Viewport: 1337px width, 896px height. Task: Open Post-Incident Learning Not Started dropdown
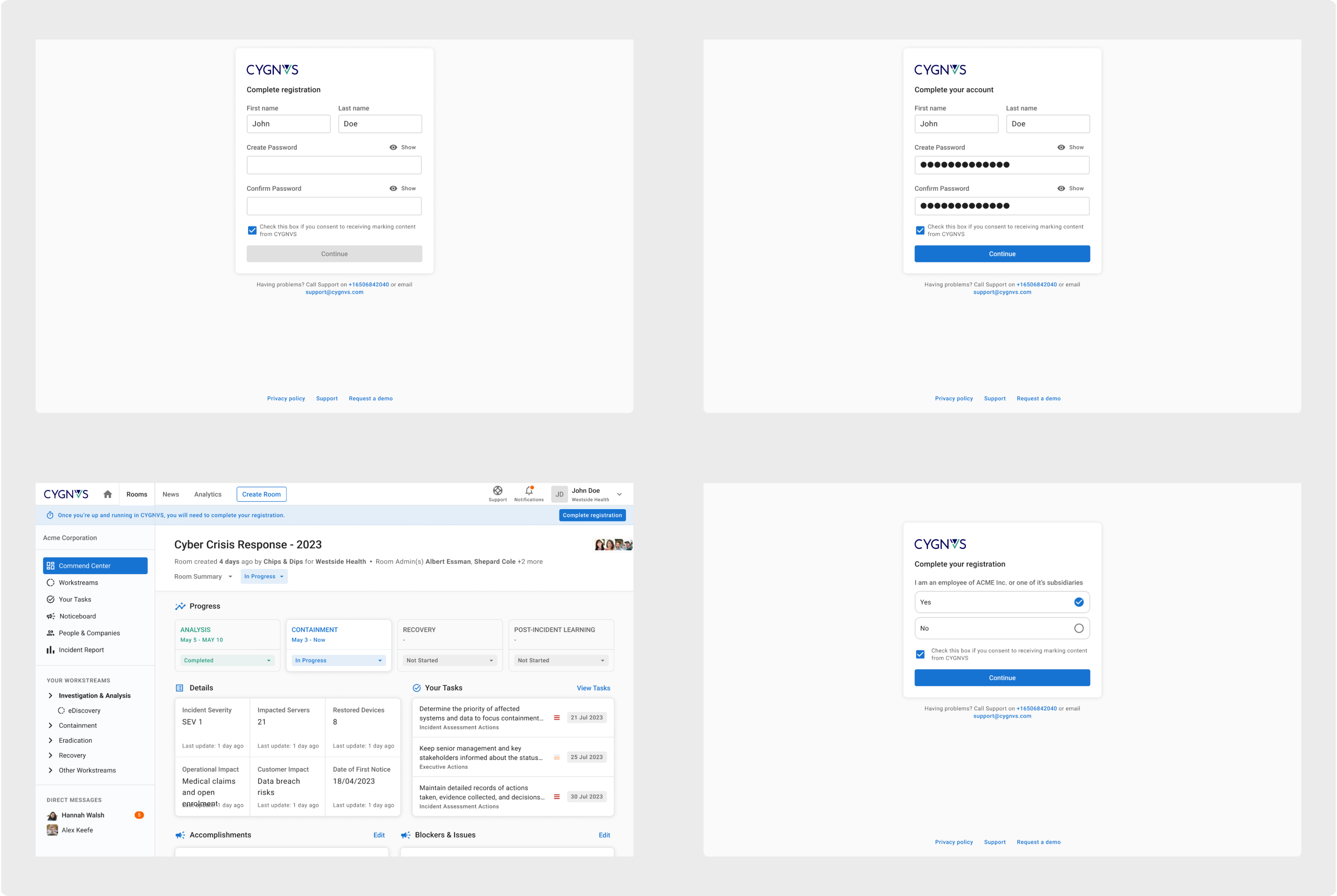[x=561, y=661]
